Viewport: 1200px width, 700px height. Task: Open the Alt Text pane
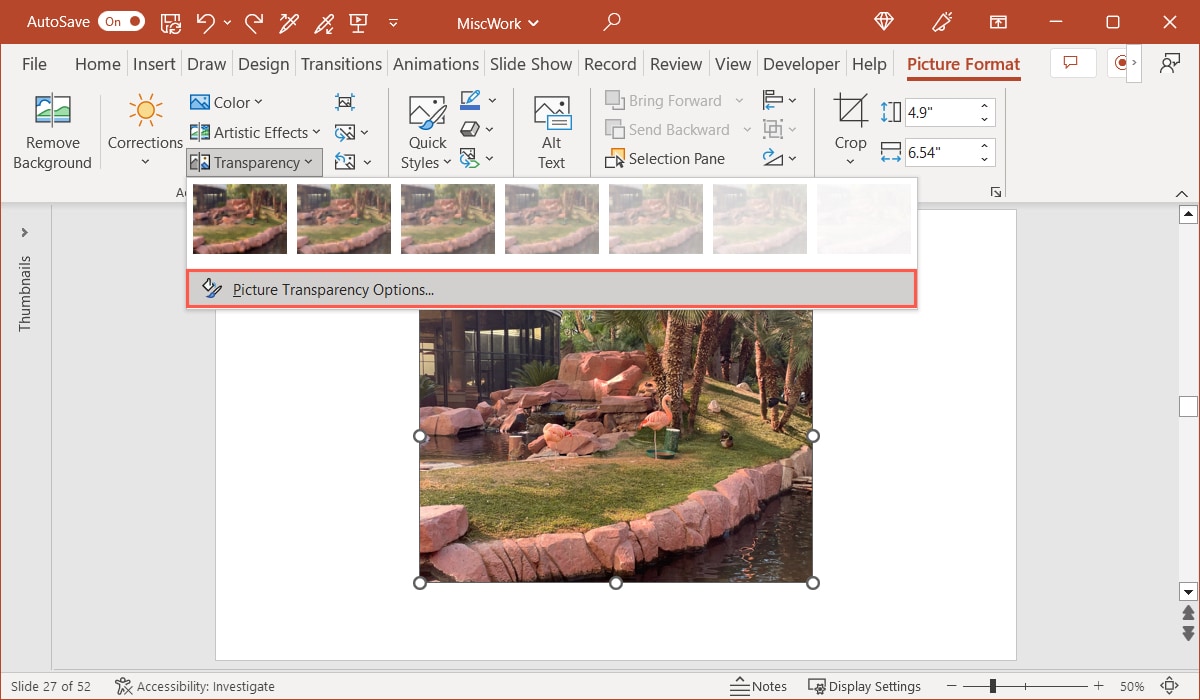coord(551,130)
